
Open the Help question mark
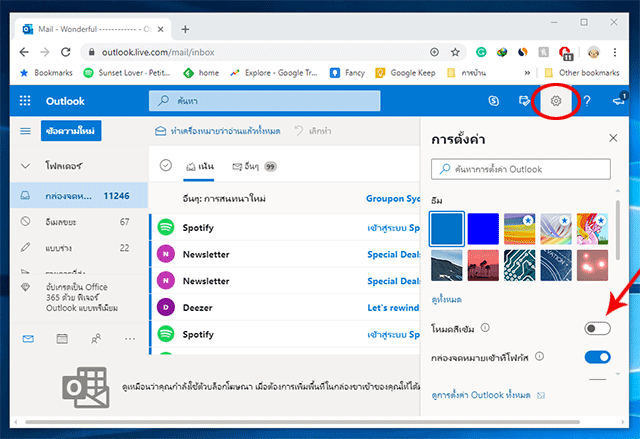point(587,101)
